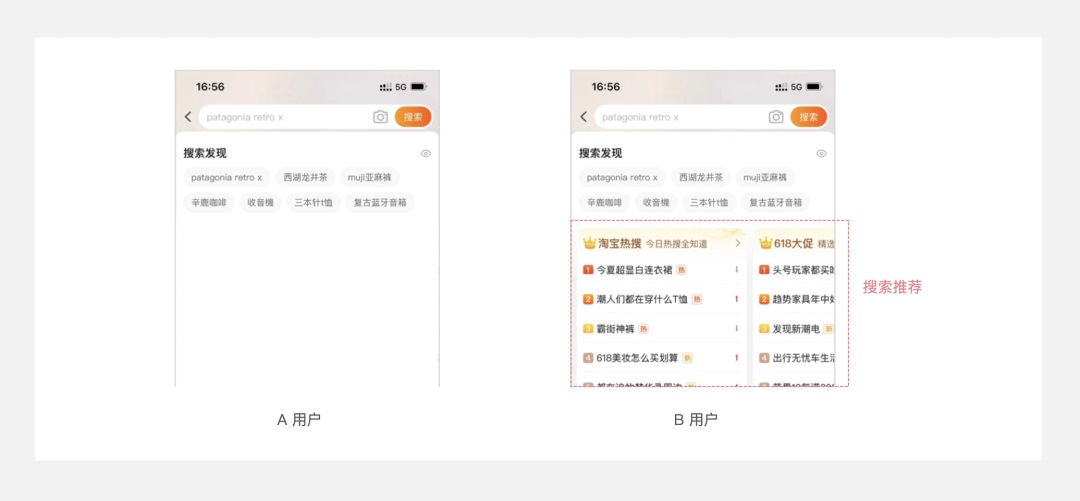Click the battery icon in A user's status bar
Image resolution: width=1080 pixels, height=501 pixels.
419,87
